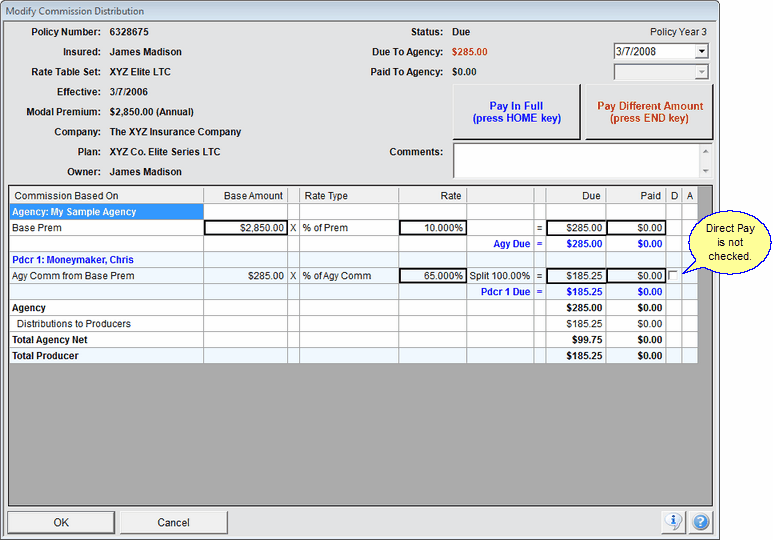Click the A column header

[690, 195]
